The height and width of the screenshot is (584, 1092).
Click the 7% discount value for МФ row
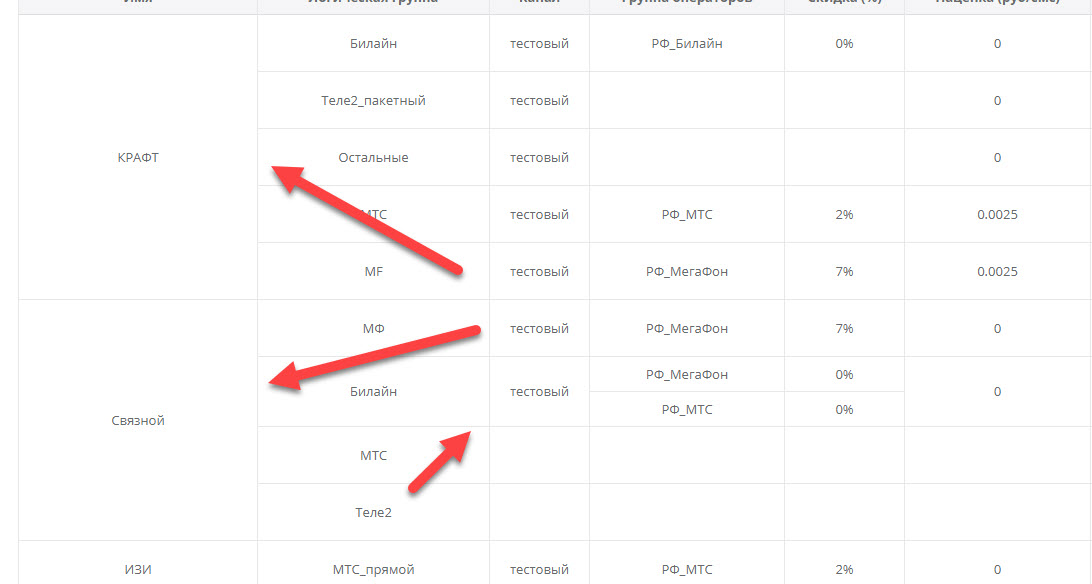[844, 328]
